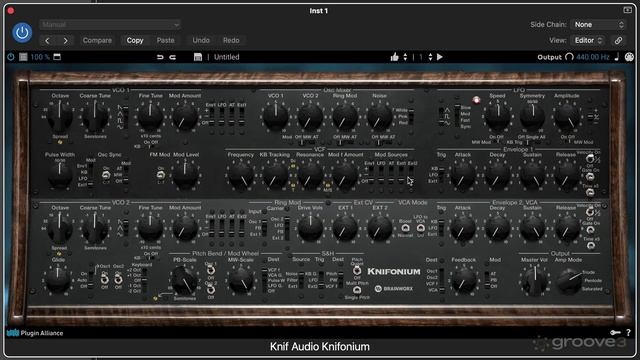
Task: Click the expand icon in the title bar corner
Action: (628, 10)
